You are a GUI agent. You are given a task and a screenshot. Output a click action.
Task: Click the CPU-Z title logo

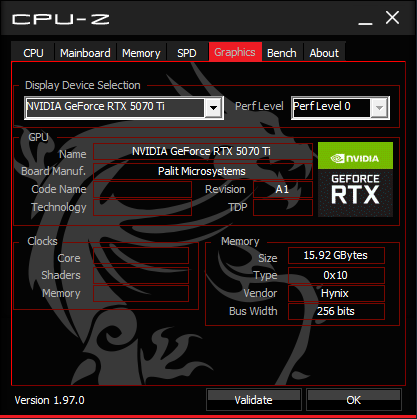tap(61, 19)
